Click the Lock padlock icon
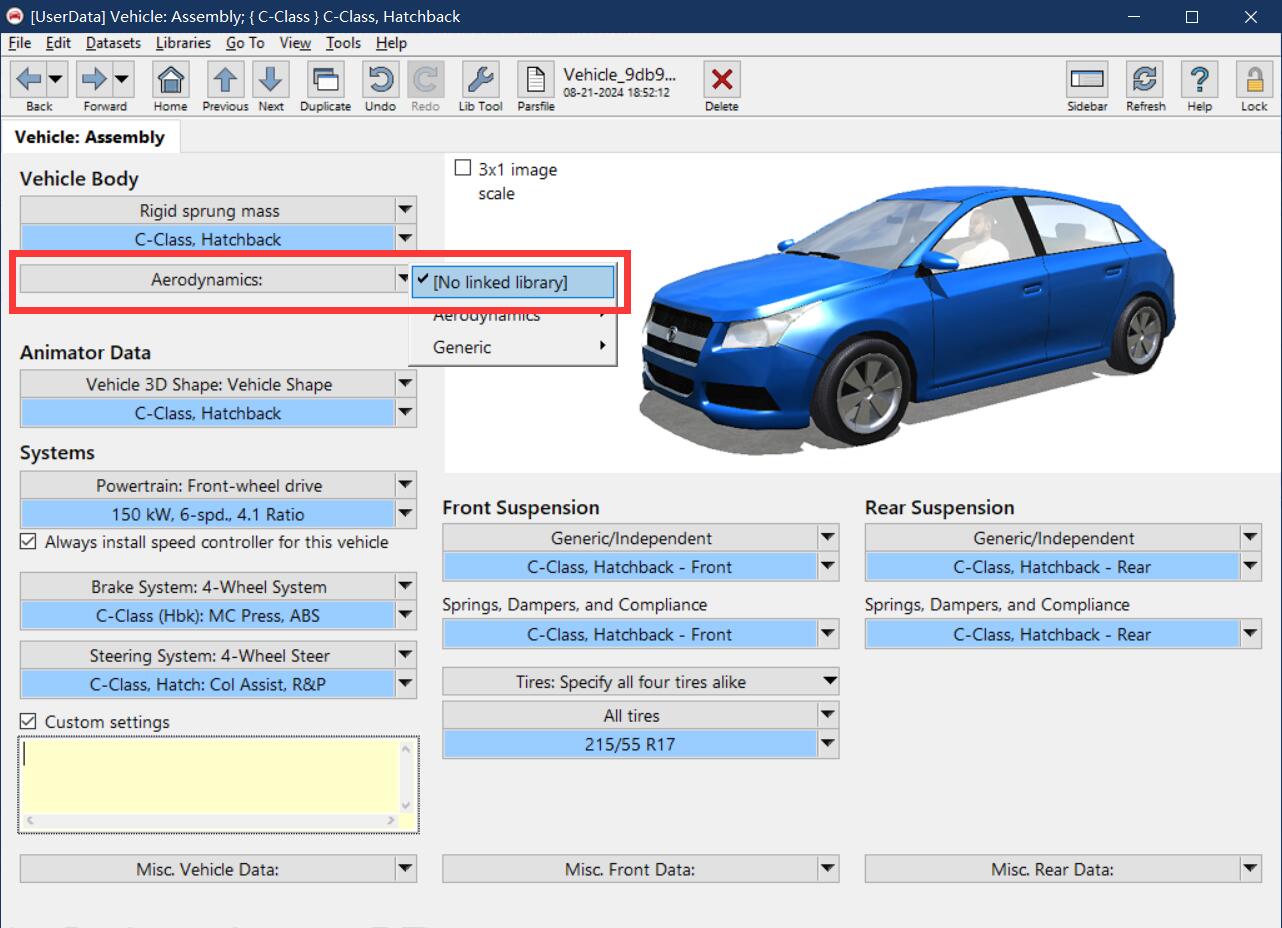1282x928 pixels. [1254, 79]
